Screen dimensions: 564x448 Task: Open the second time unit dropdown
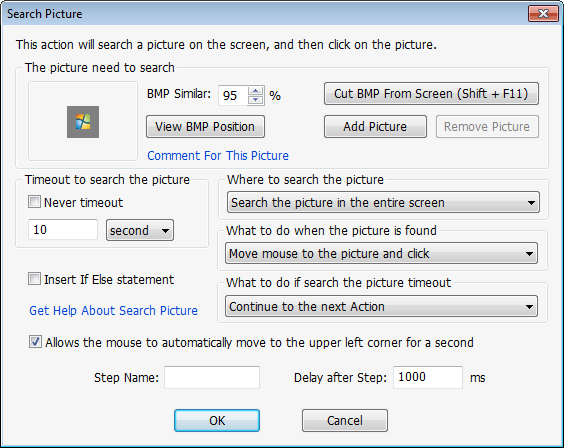click(140, 230)
